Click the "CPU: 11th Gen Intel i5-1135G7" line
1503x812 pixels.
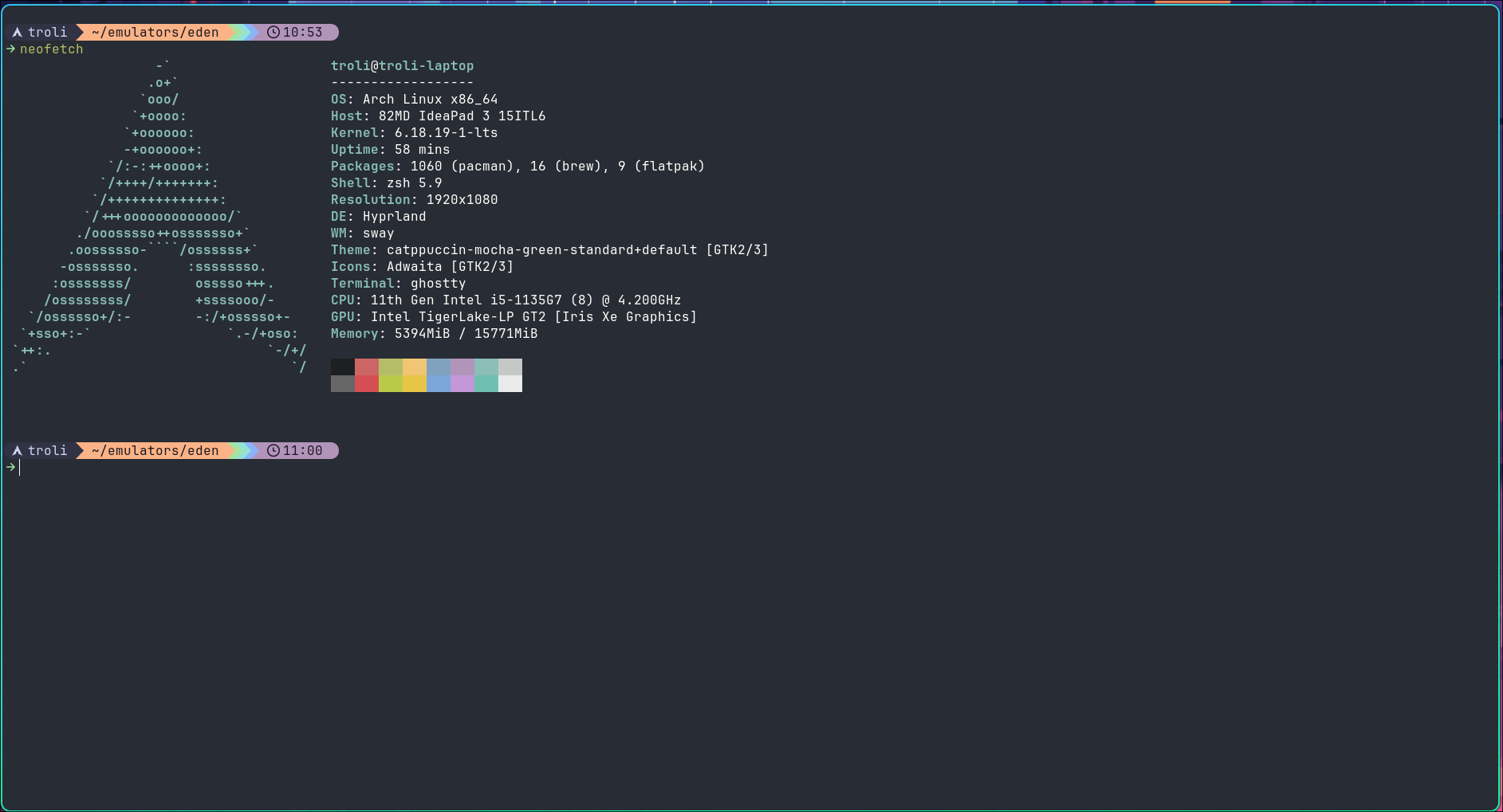[506, 300]
